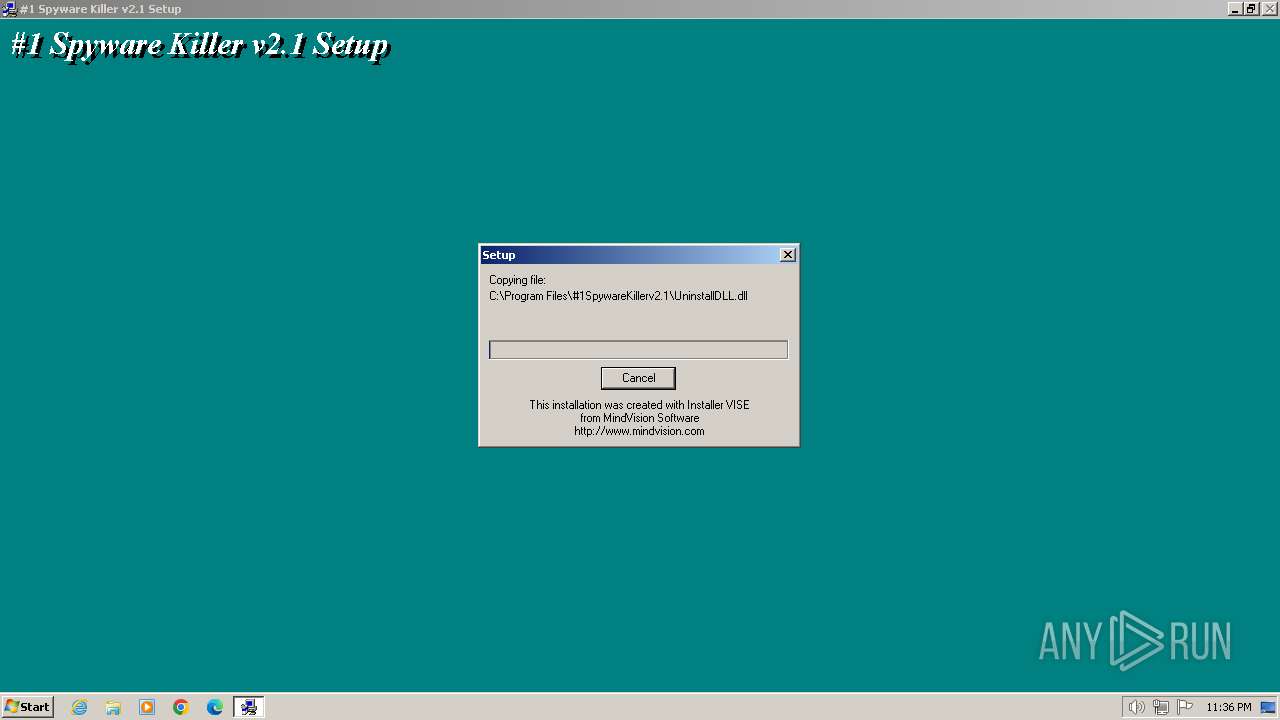This screenshot has height=720, width=1280.
Task: Minimize the Spyware Killer Setup window
Action: [1235, 9]
